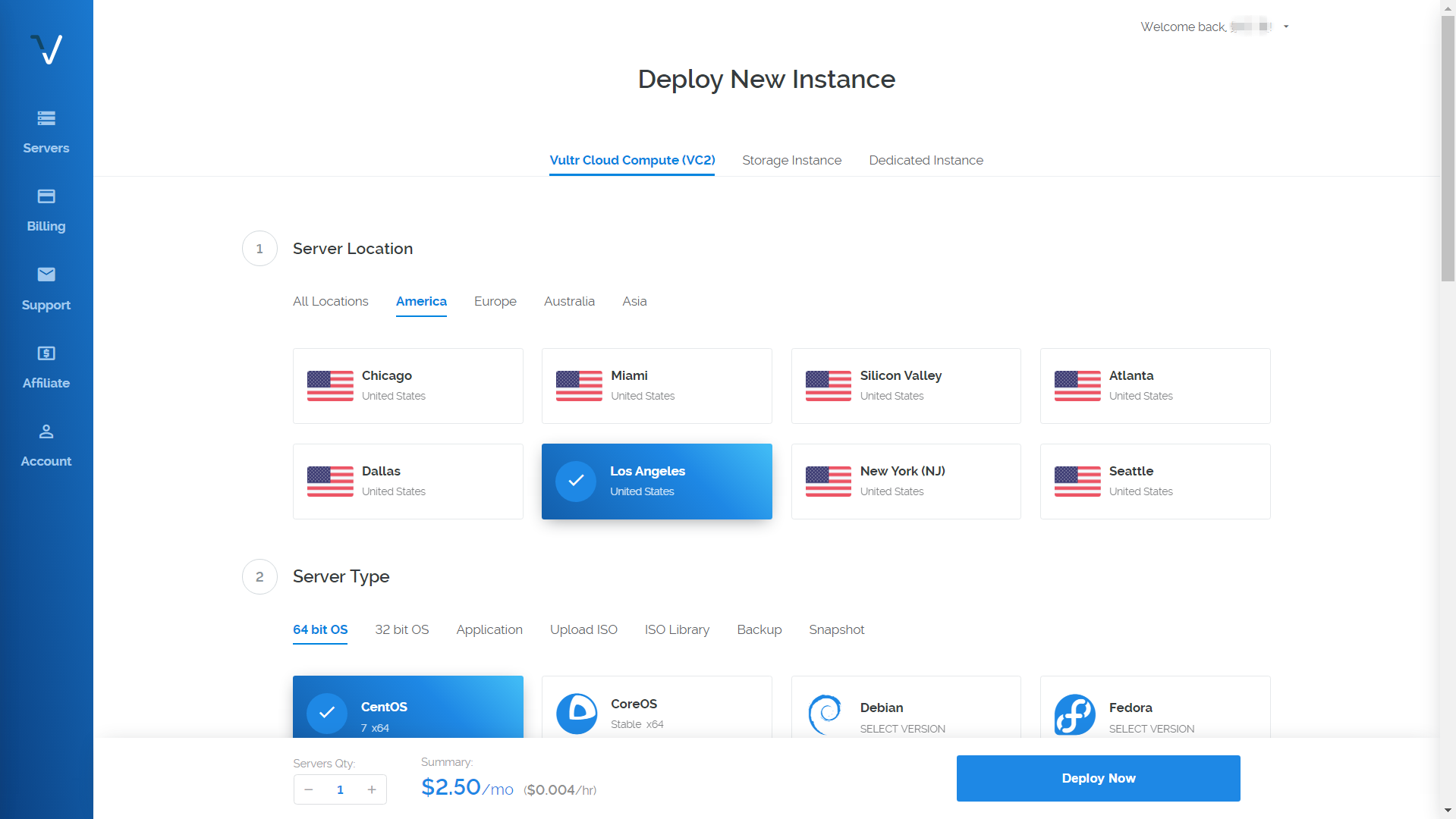Open the Upload ISO tab
This screenshot has width=1456, height=819.
[x=583, y=629]
